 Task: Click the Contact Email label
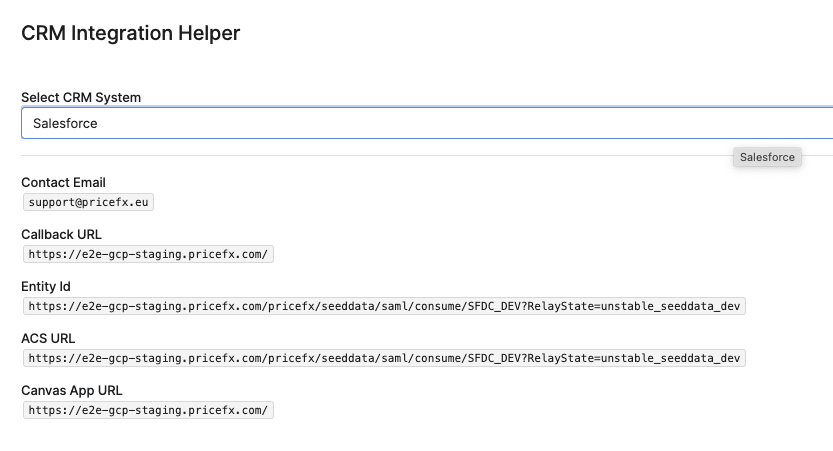63,183
